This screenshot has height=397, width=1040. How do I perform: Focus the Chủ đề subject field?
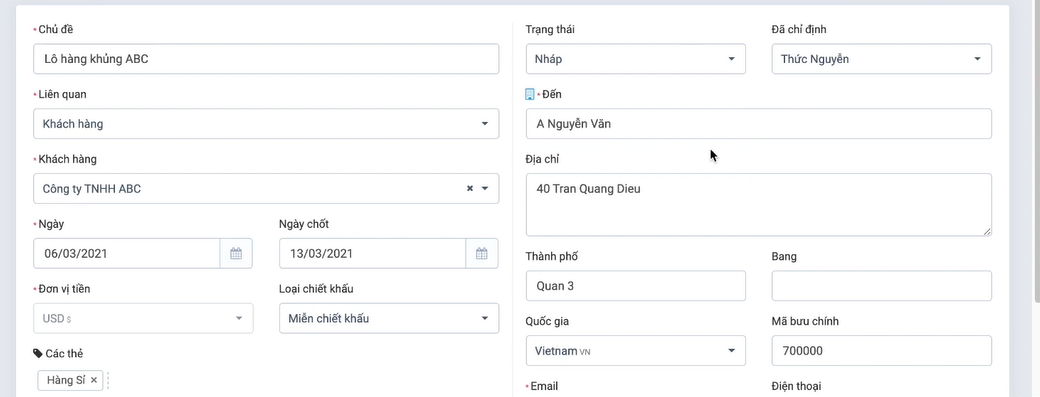click(266, 59)
